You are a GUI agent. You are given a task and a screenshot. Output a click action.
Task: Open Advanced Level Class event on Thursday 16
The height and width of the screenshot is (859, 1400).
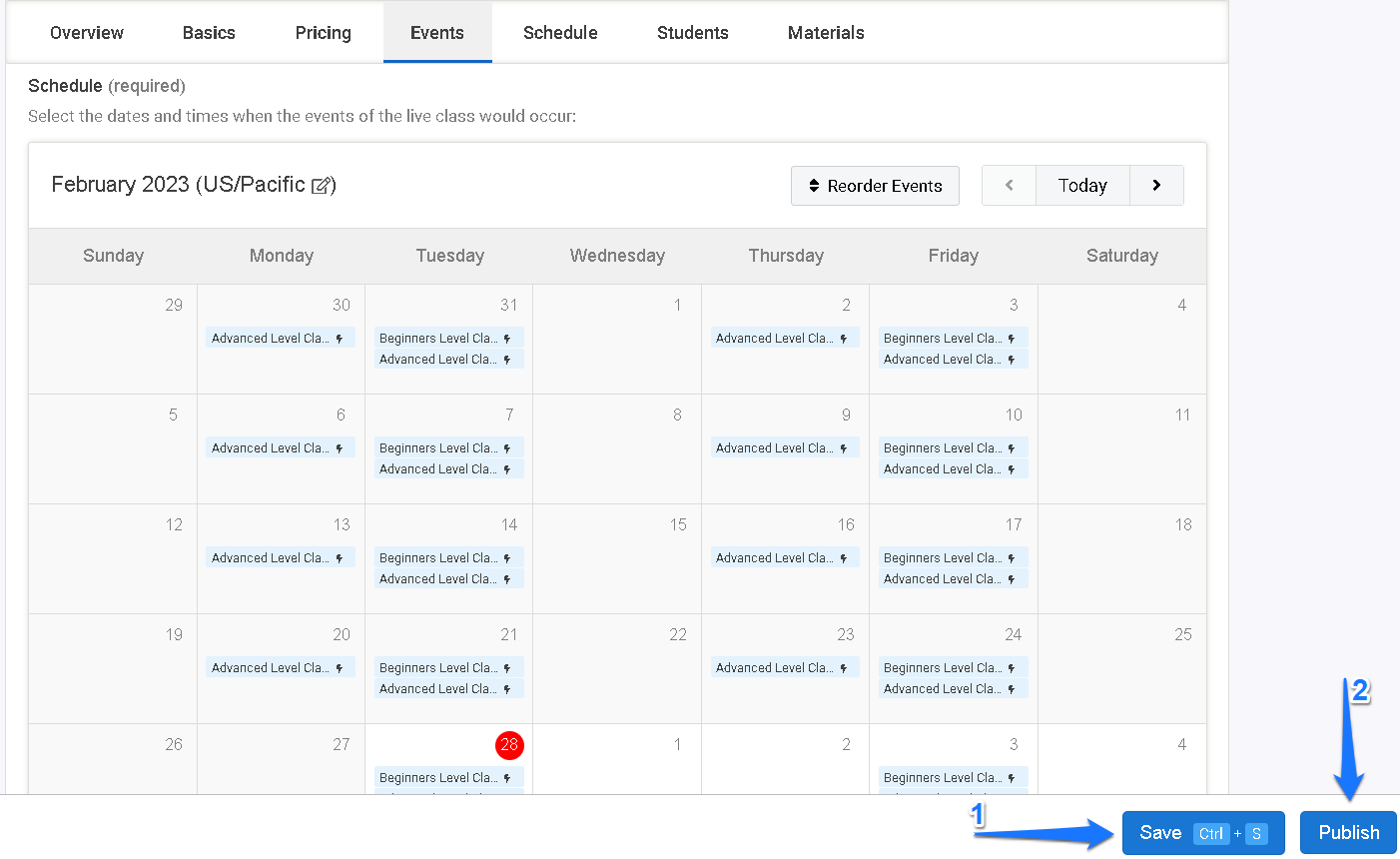pos(785,558)
